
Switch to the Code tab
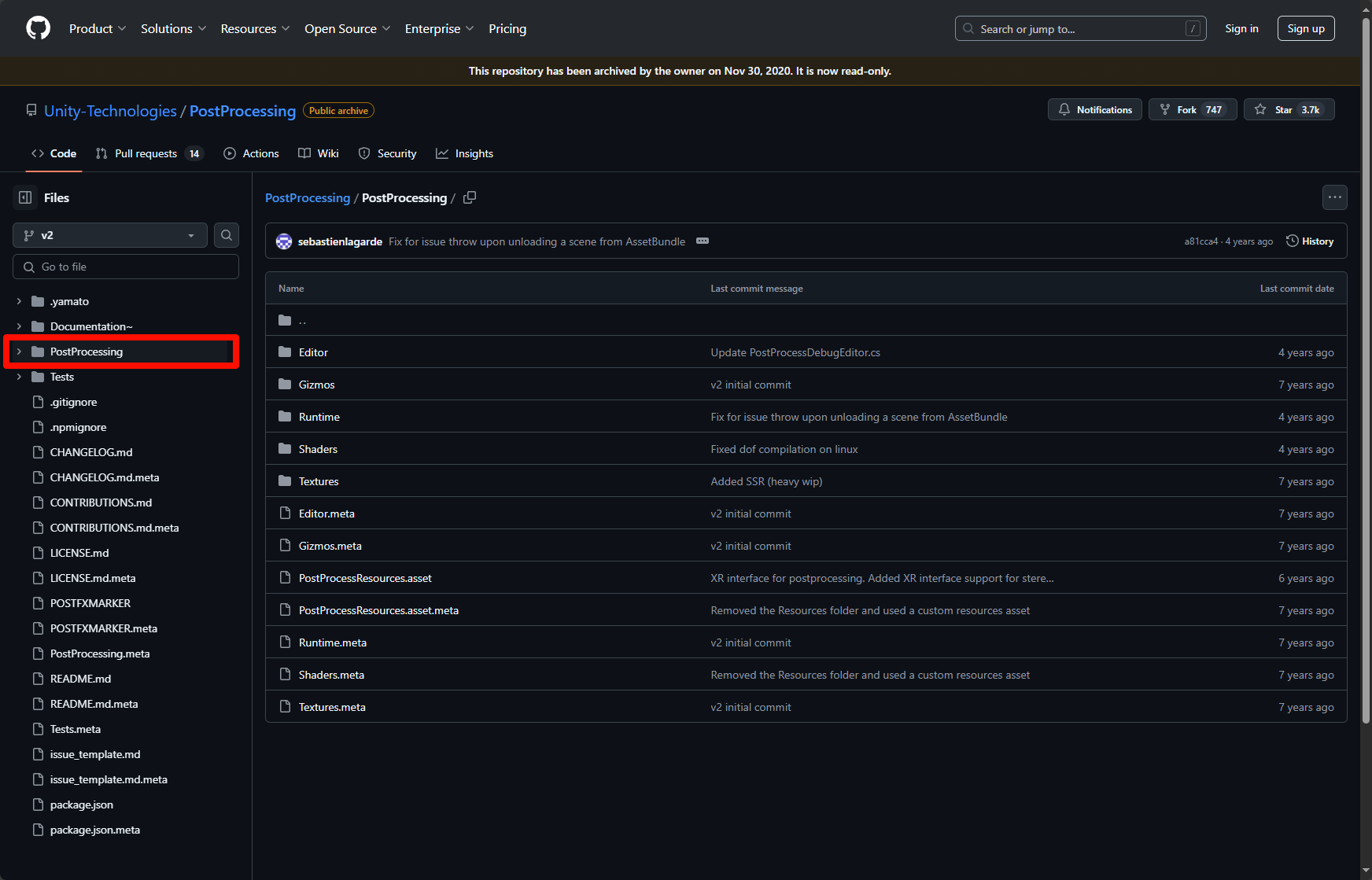point(54,153)
